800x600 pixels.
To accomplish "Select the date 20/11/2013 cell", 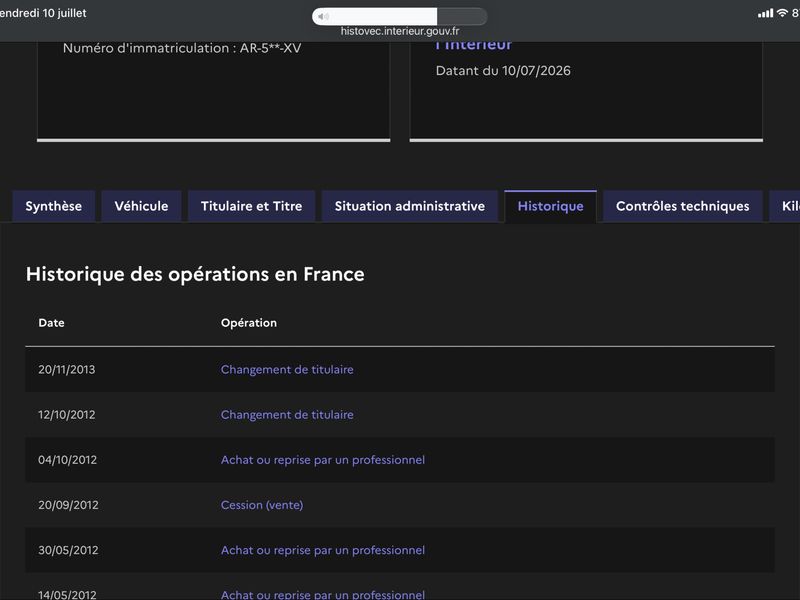I will pyautogui.click(x=67, y=369).
